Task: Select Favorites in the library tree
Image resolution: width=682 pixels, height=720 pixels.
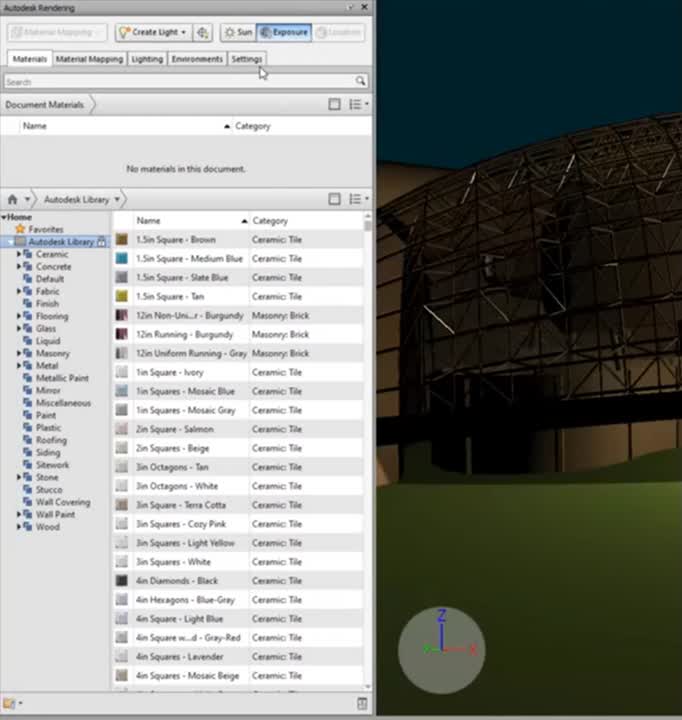Action: 45,229
